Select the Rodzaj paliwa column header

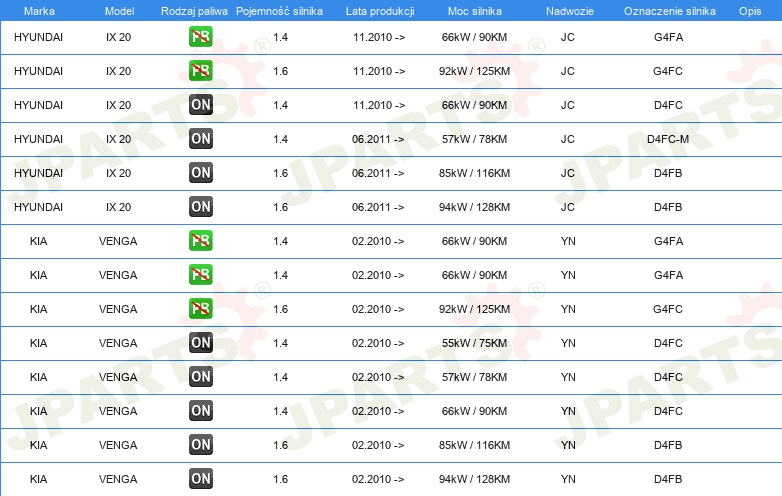click(x=194, y=11)
